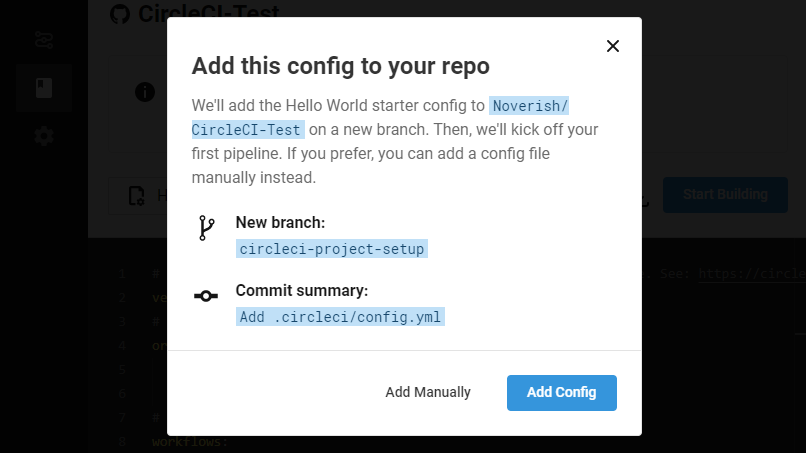Click the config file icon

[136, 195]
